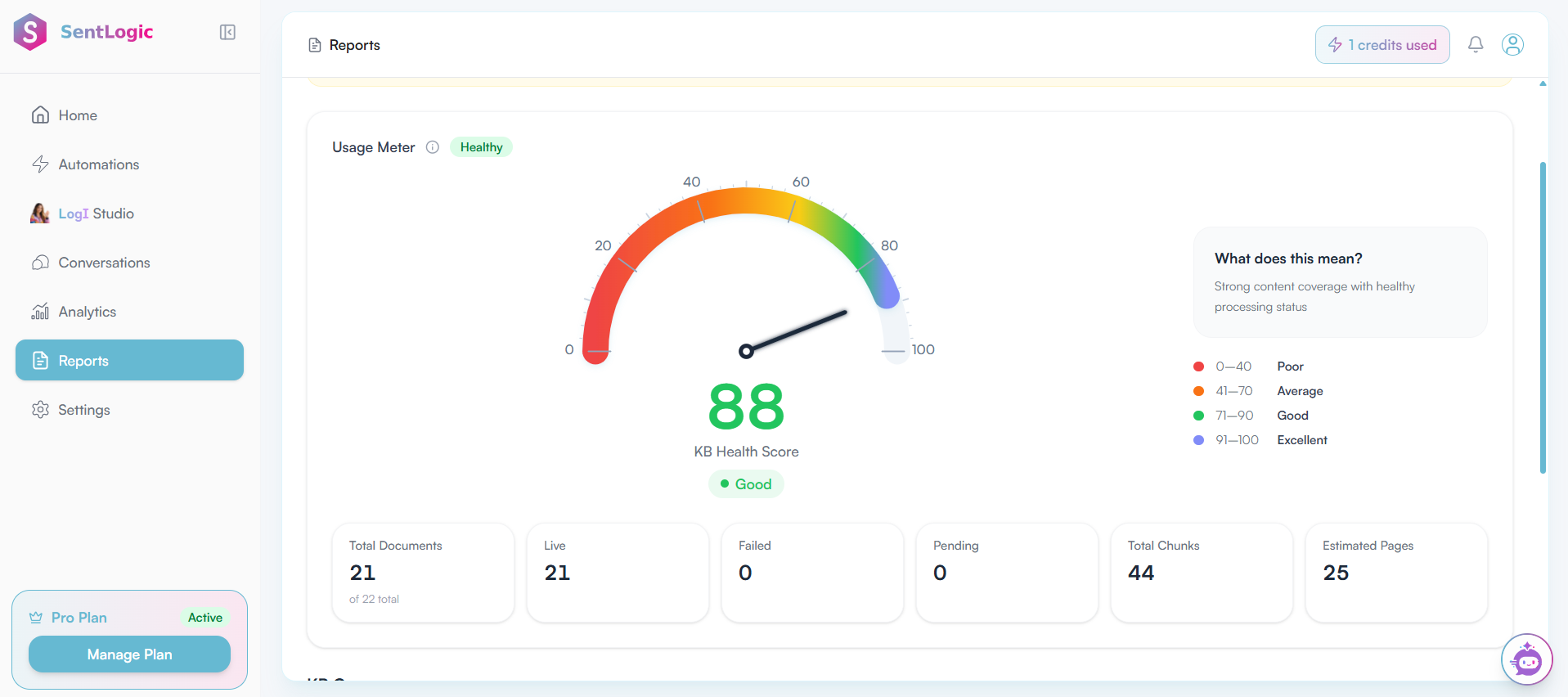Click the 1 credits used button
Screen dimensions: 1568x697
(x=1382, y=45)
